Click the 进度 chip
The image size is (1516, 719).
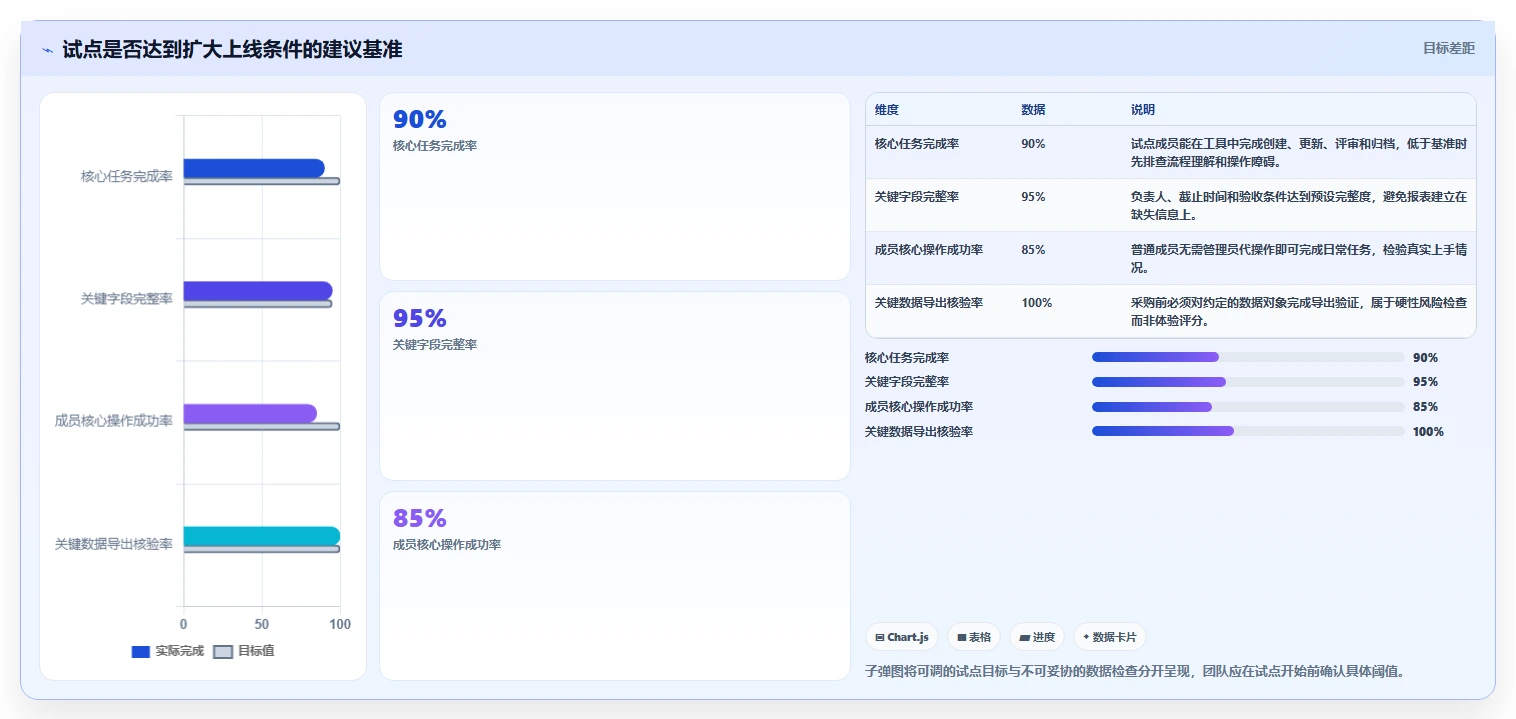tap(1037, 637)
